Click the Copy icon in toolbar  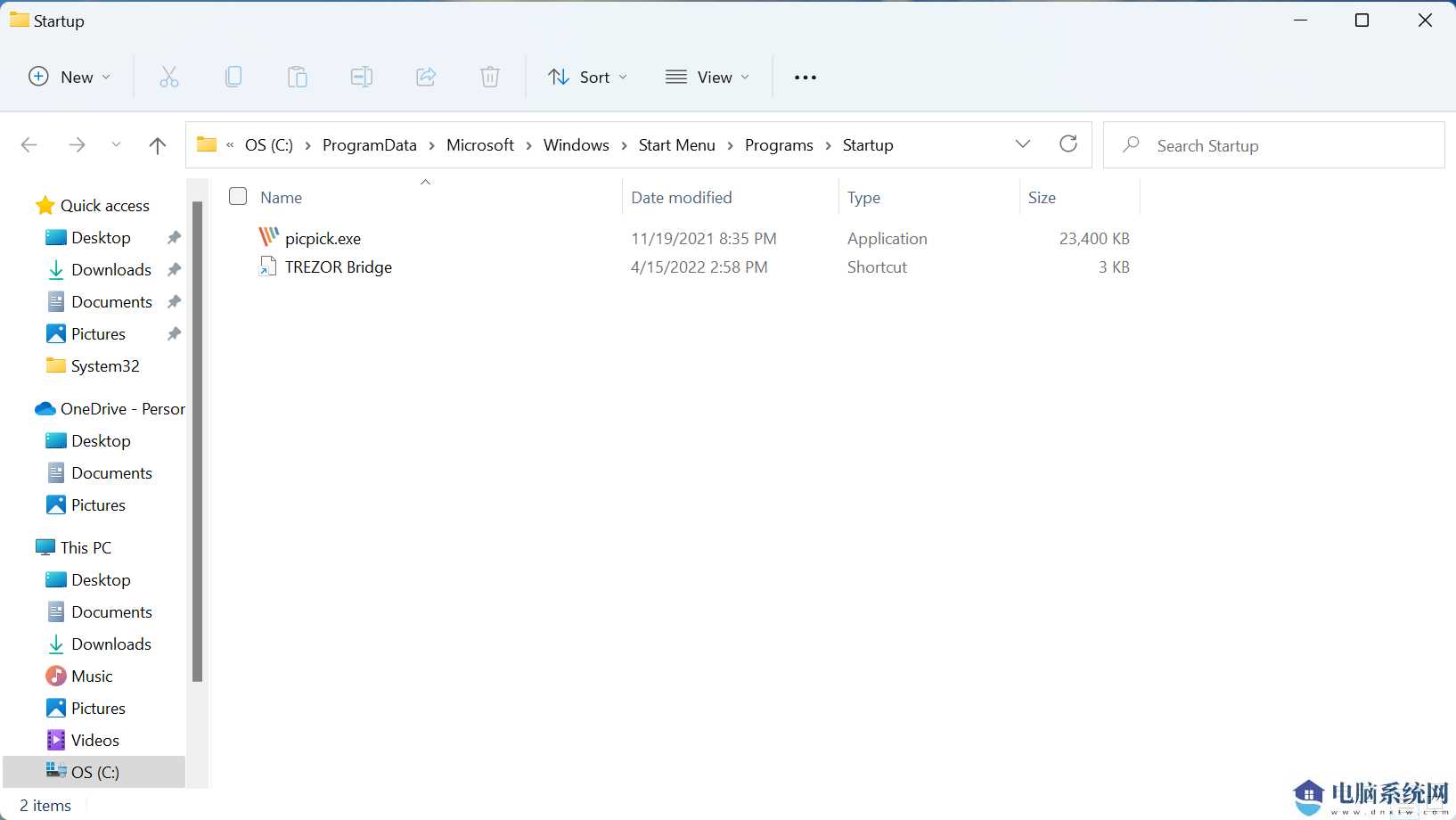pyautogui.click(x=233, y=78)
